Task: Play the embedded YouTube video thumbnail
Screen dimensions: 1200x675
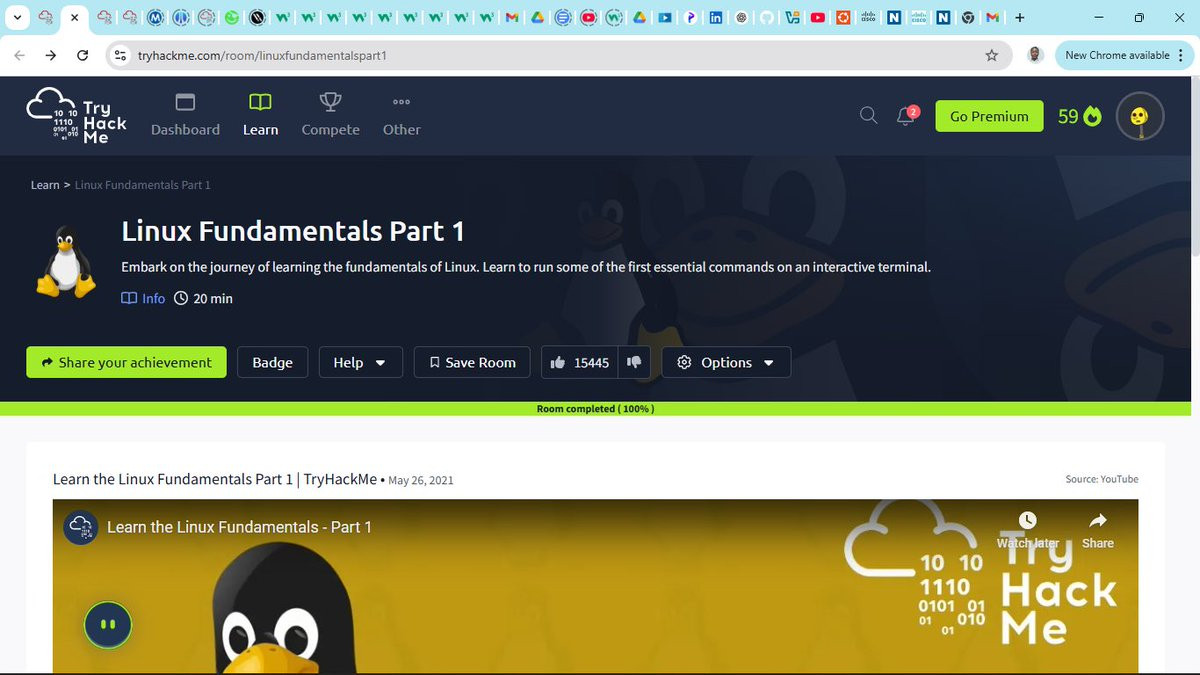Action: [595, 586]
